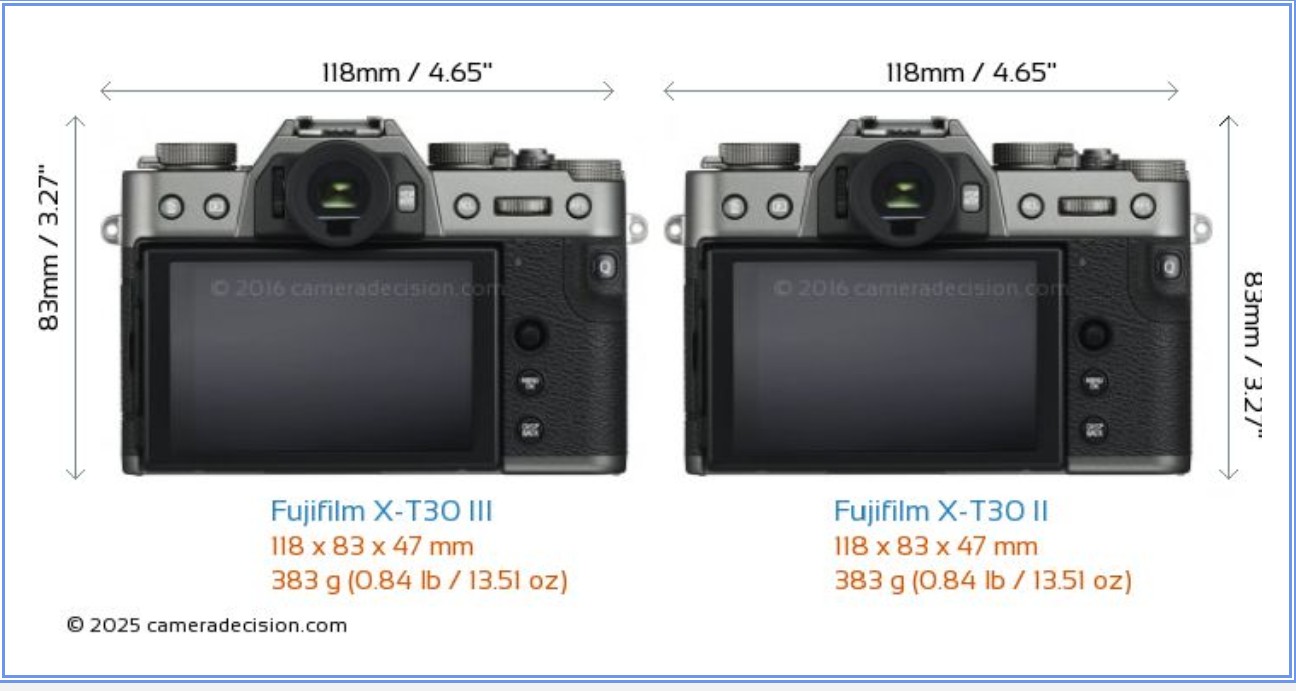
Task: Click the right camera's 383 g weight text
Action: coord(983,580)
